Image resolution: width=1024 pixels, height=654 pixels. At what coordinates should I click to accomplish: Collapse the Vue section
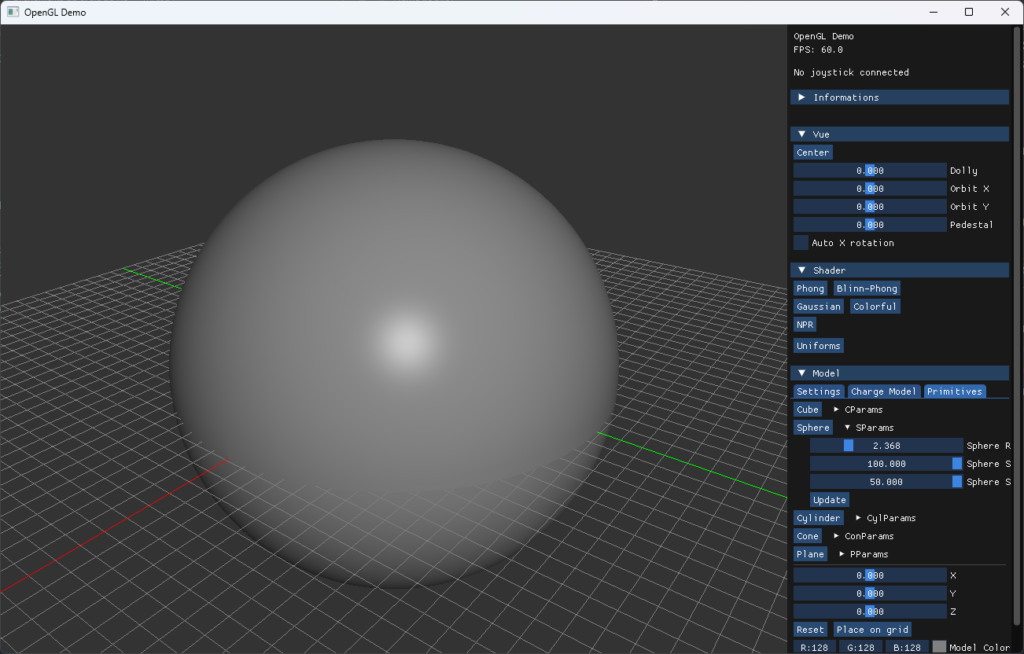point(899,134)
